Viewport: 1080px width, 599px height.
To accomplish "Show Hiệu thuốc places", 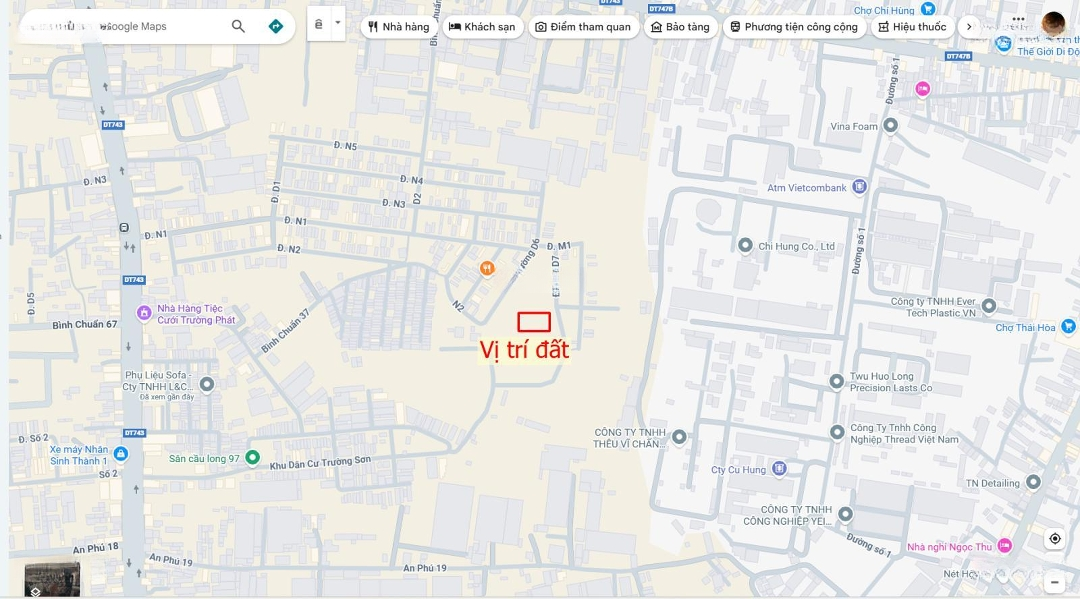I will tap(911, 27).
